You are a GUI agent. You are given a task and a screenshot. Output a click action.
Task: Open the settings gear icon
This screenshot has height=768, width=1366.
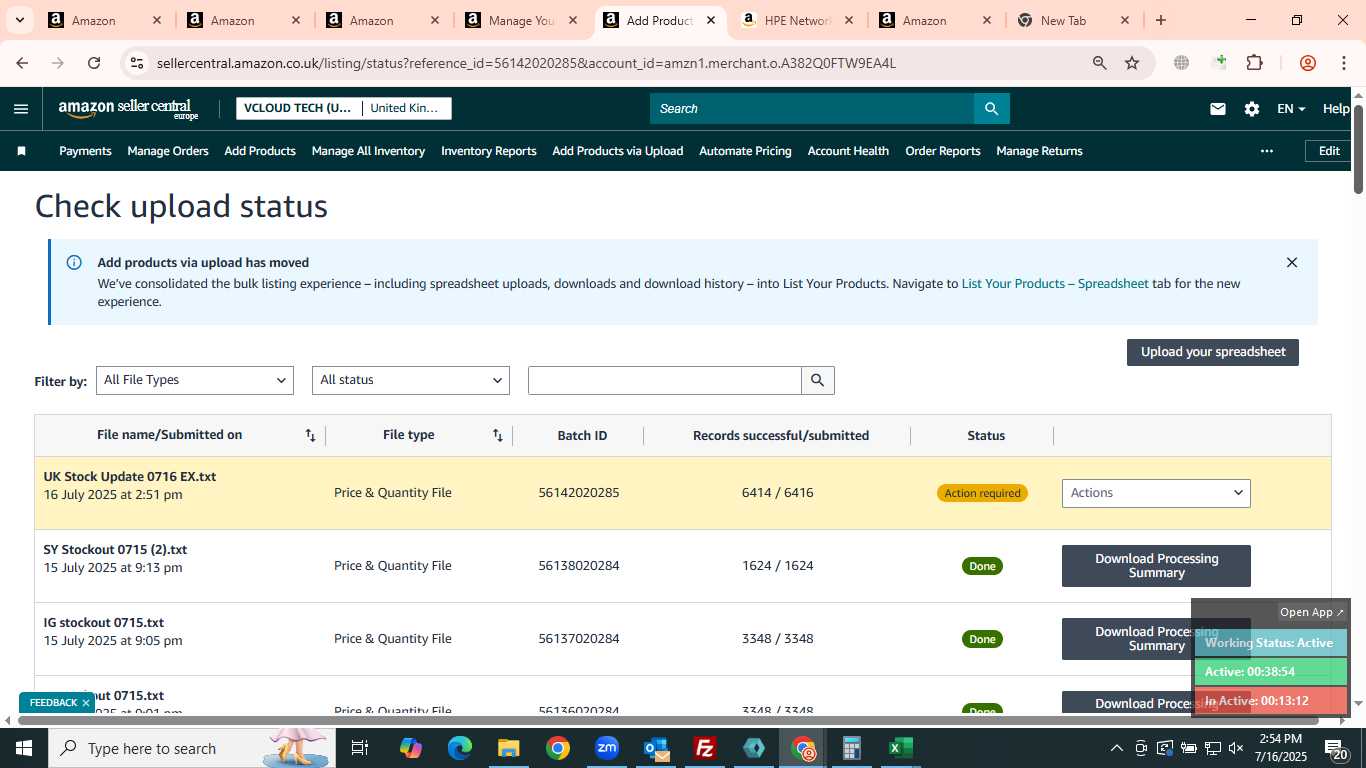click(x=1252, y=109)
